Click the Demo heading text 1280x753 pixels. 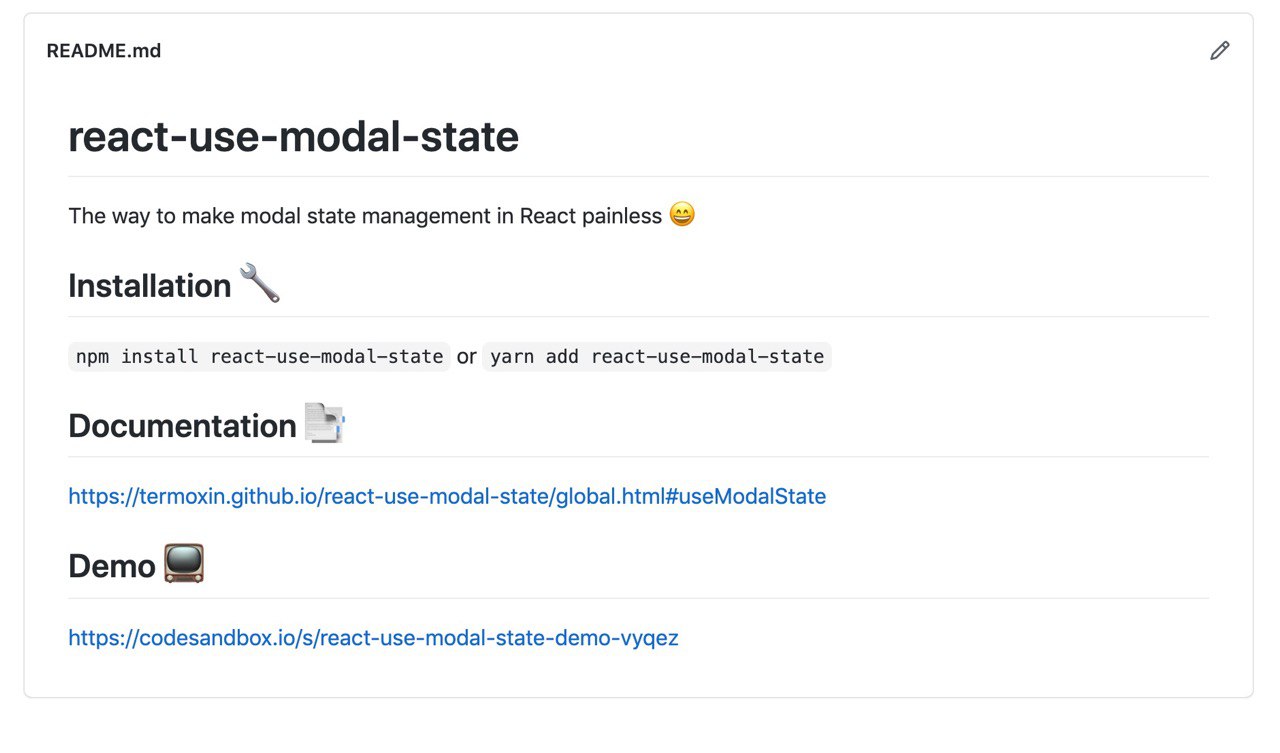(112, 567)
